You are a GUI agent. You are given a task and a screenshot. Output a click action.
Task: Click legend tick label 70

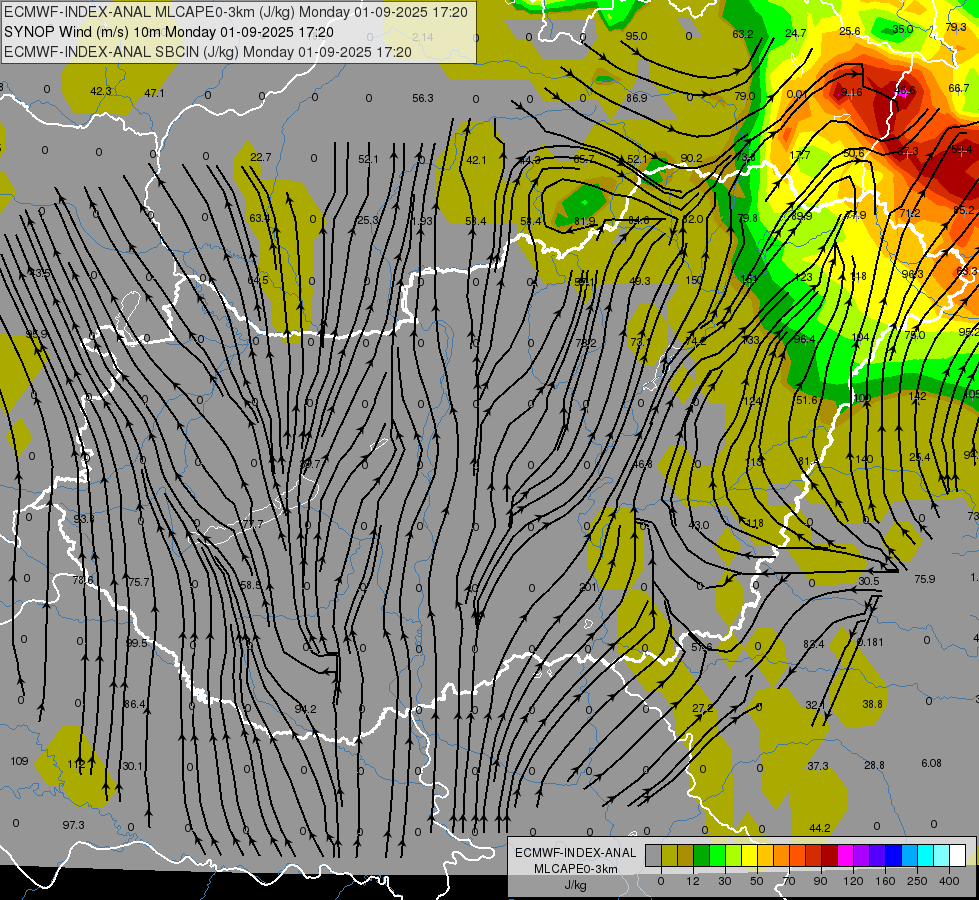[789, 881]
